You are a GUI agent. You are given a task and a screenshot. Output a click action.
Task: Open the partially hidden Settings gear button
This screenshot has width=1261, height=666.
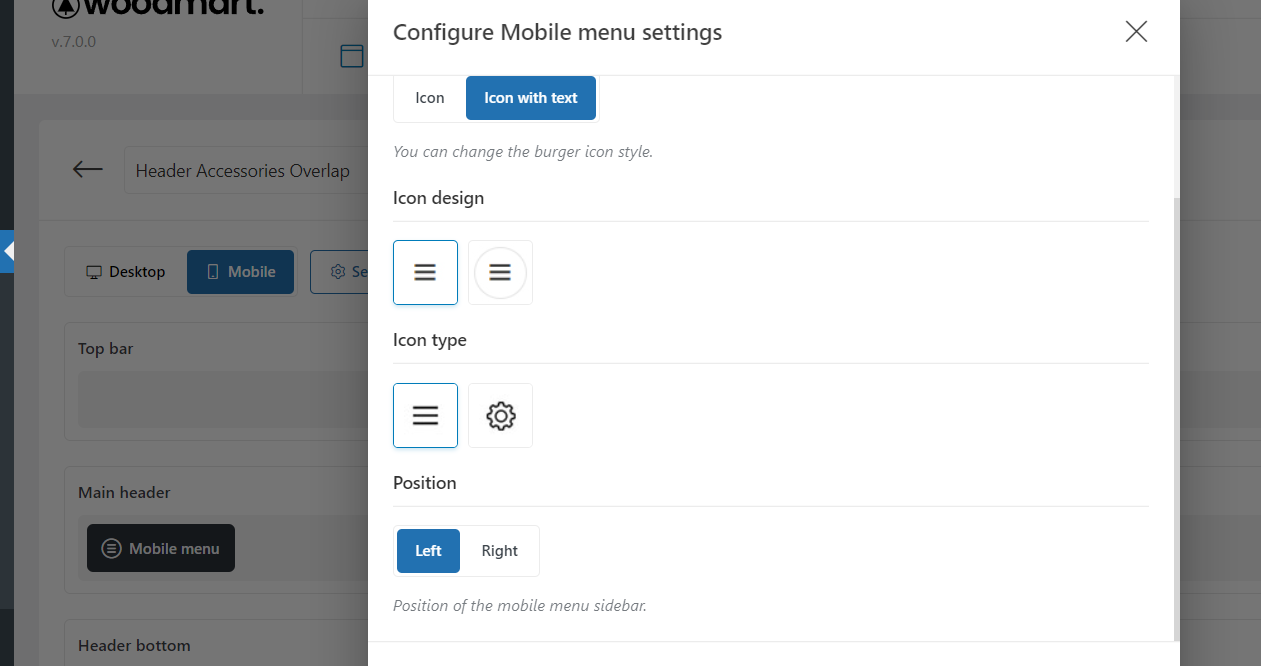(340, 272)
